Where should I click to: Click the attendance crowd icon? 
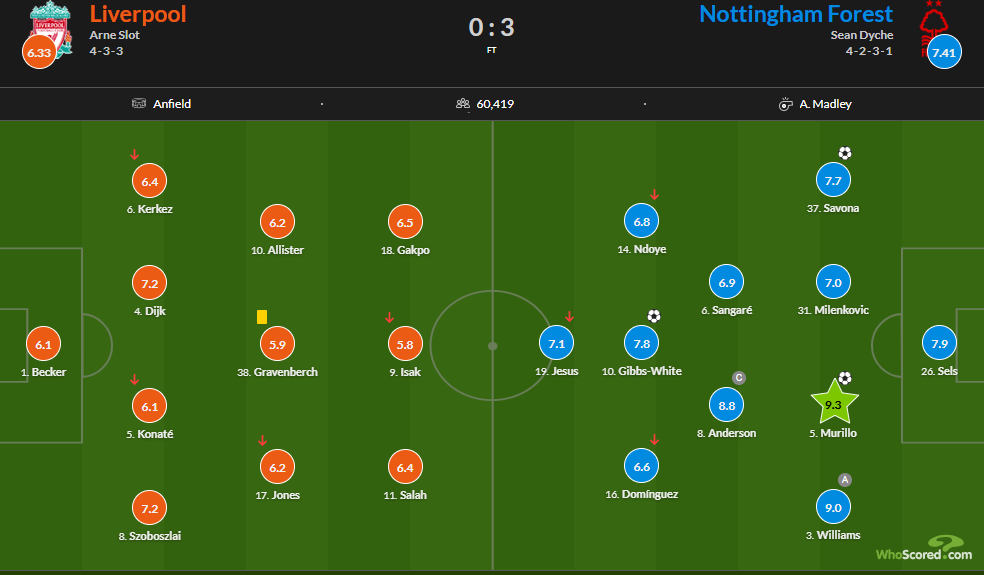pos(463,104)
